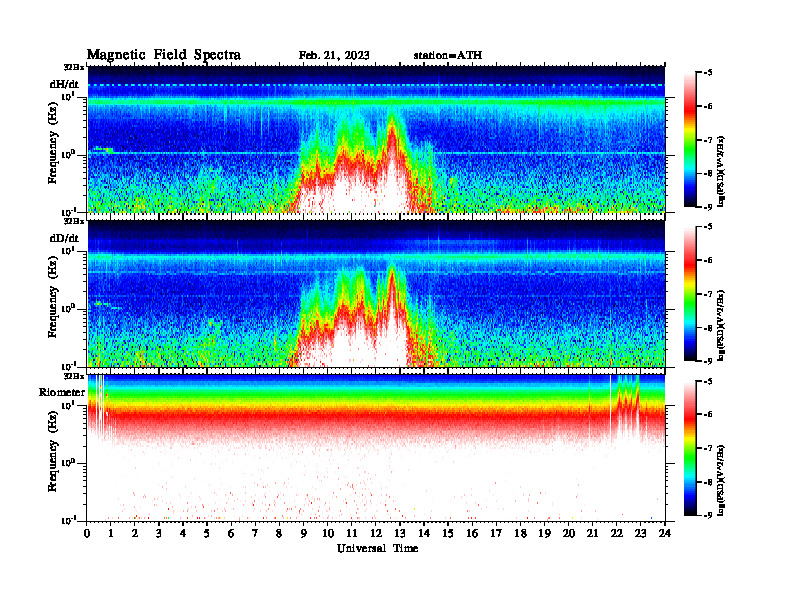Click hour "3" on the time axis
792x612 pixels.
tap(159, 534)
